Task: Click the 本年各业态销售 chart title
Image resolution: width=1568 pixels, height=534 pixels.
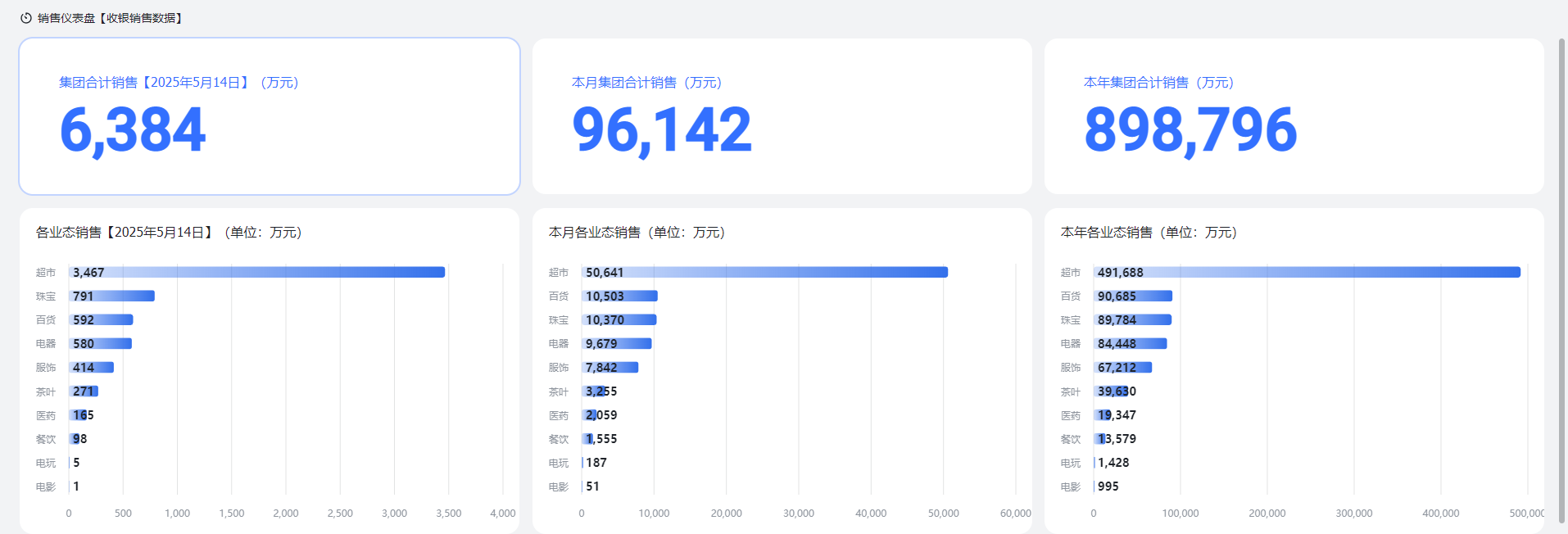Action: point(1149,233)
